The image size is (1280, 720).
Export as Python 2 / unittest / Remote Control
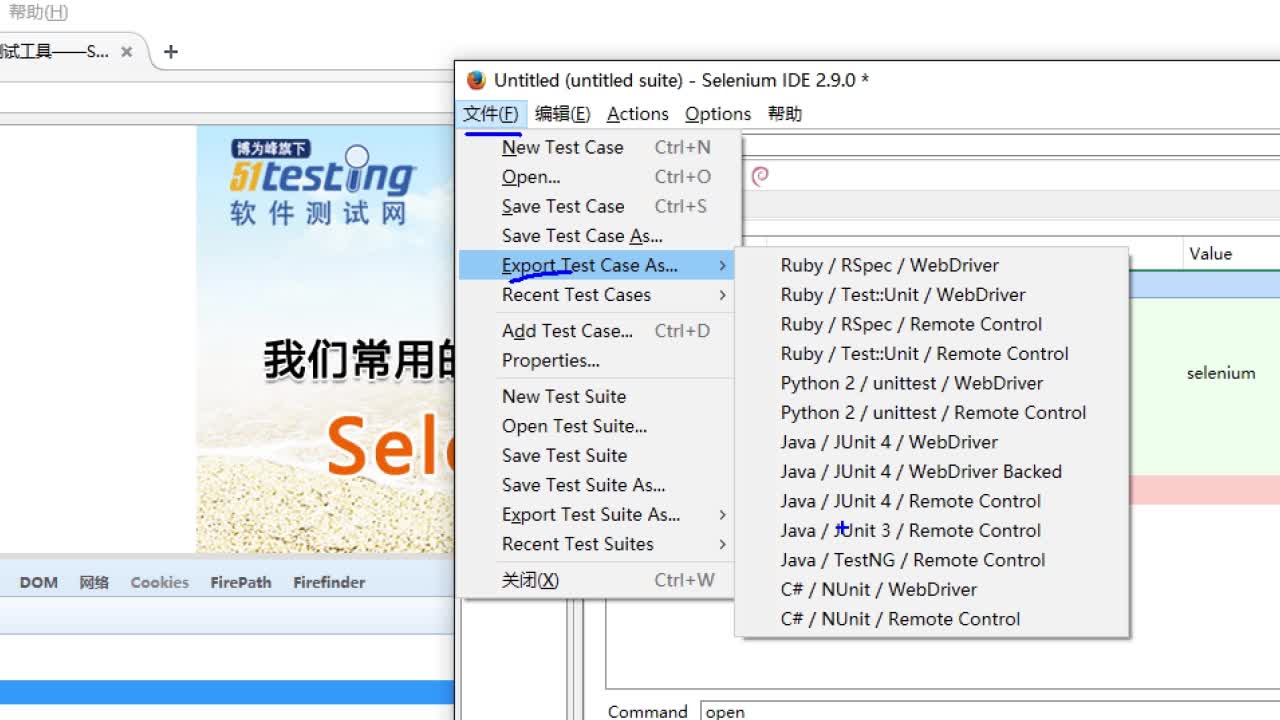tap(932, 413)
